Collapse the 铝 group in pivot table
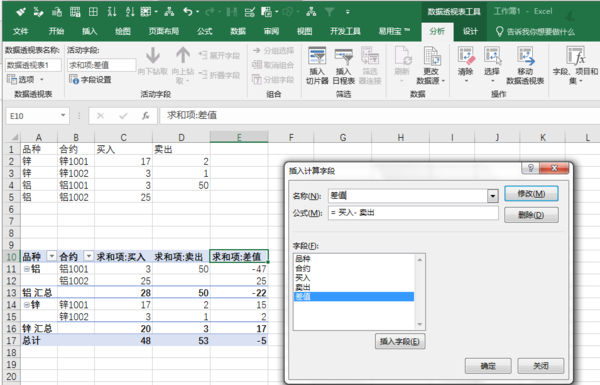 point(27,269)
